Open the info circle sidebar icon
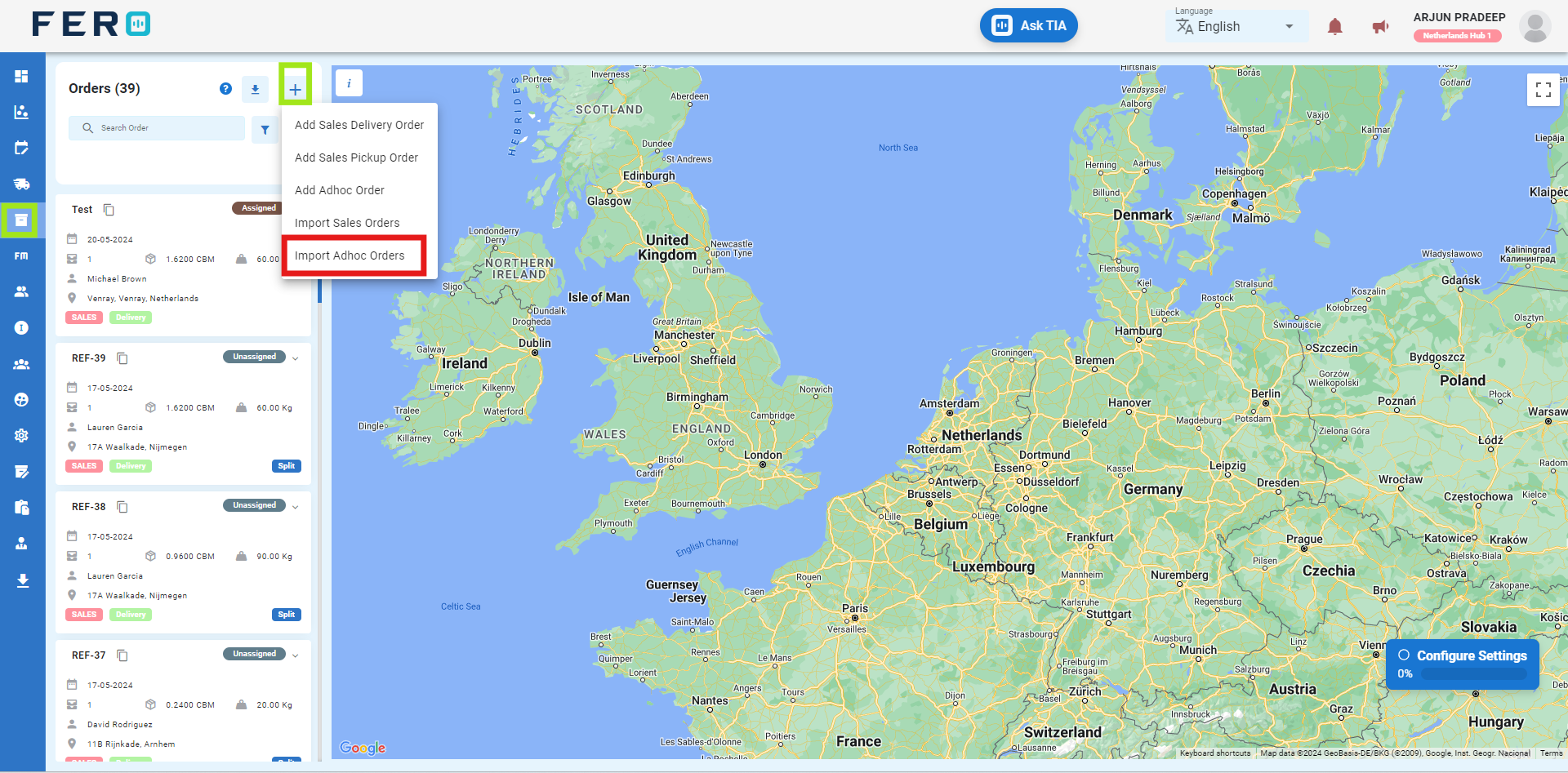 22,327
